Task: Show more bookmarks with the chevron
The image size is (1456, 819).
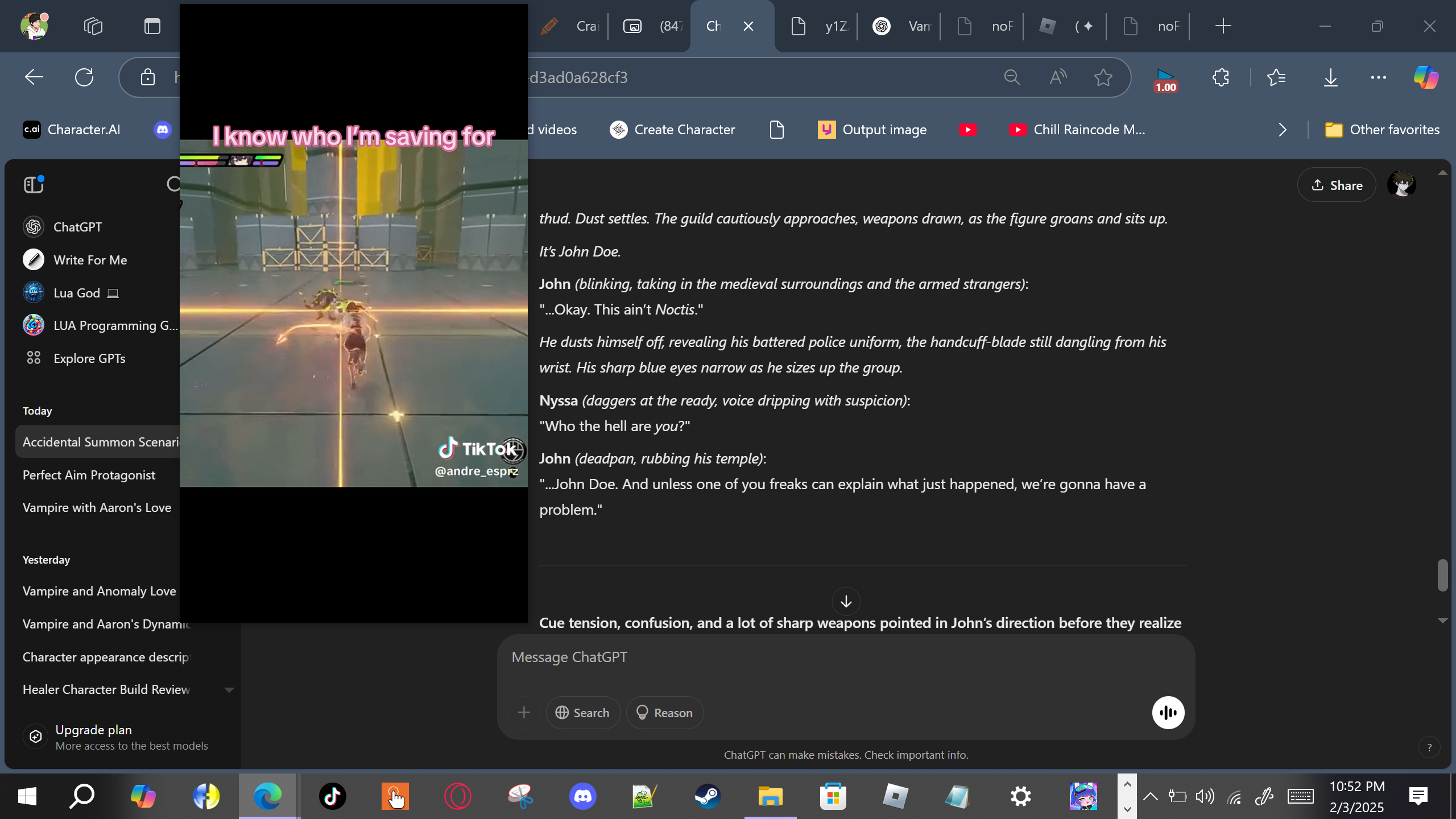Action: (x=1282, y=130)
